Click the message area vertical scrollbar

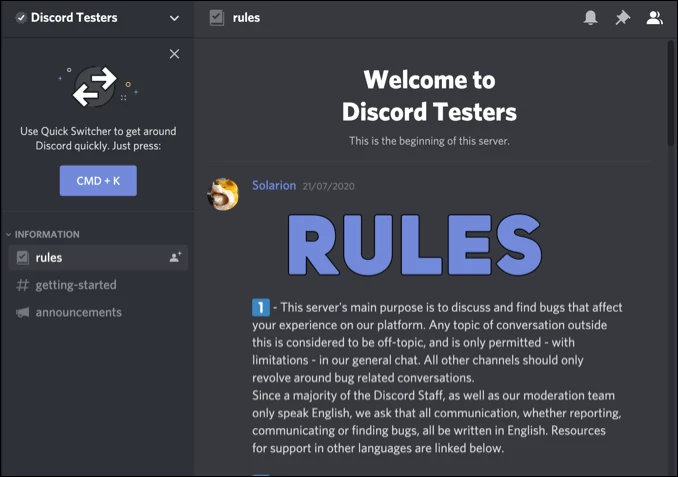pyautogui.click(x=671, y=100)
